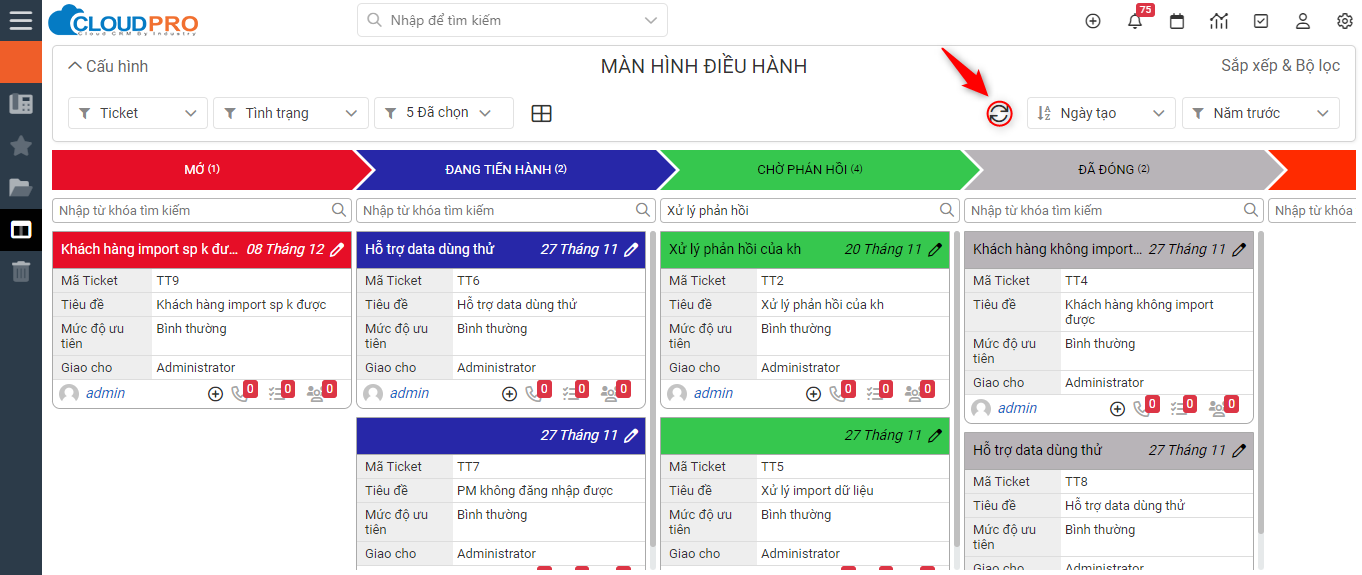Edit the TT9 card with pencil icon

click(338, 249)
